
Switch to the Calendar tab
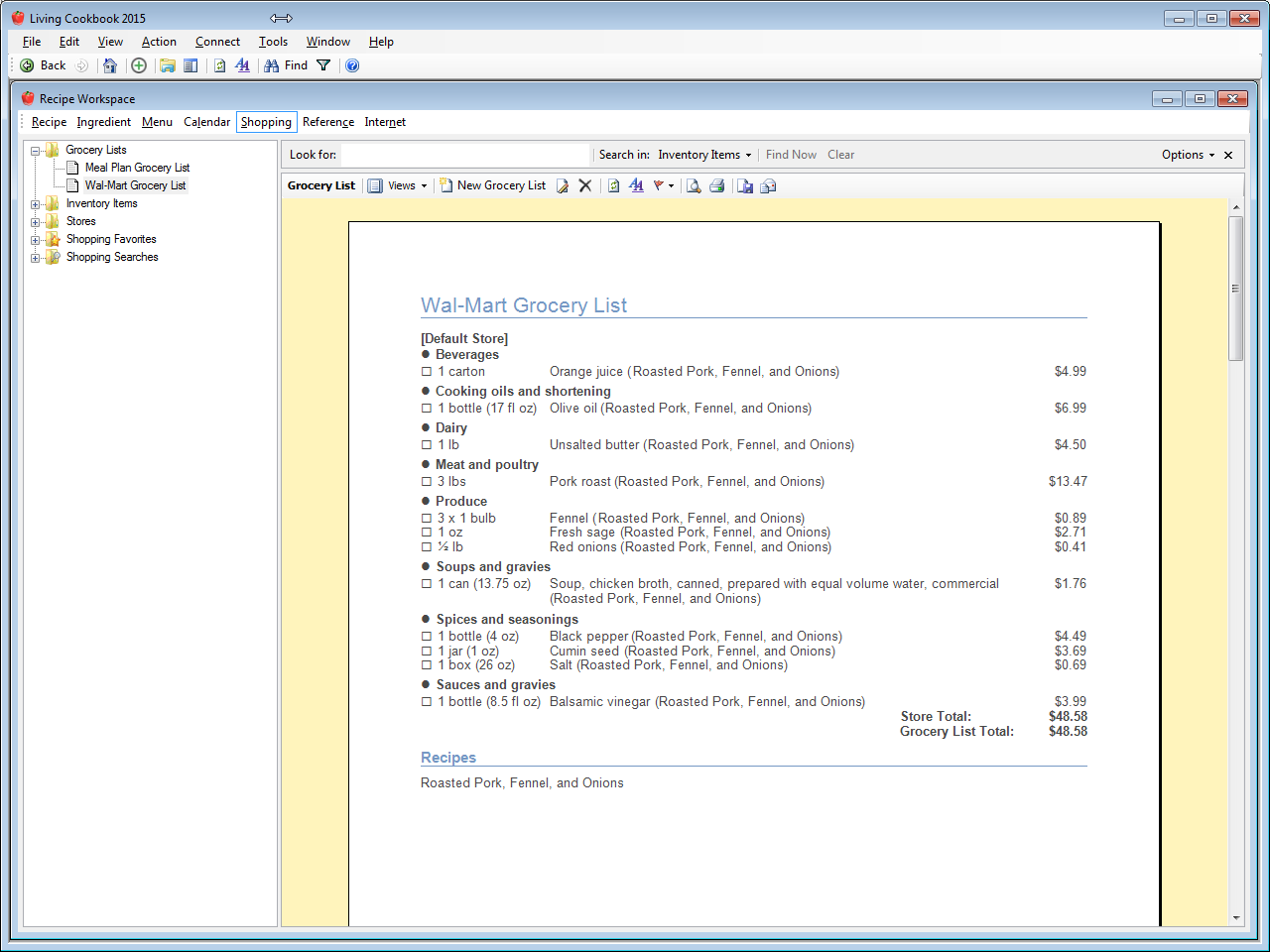206,122
